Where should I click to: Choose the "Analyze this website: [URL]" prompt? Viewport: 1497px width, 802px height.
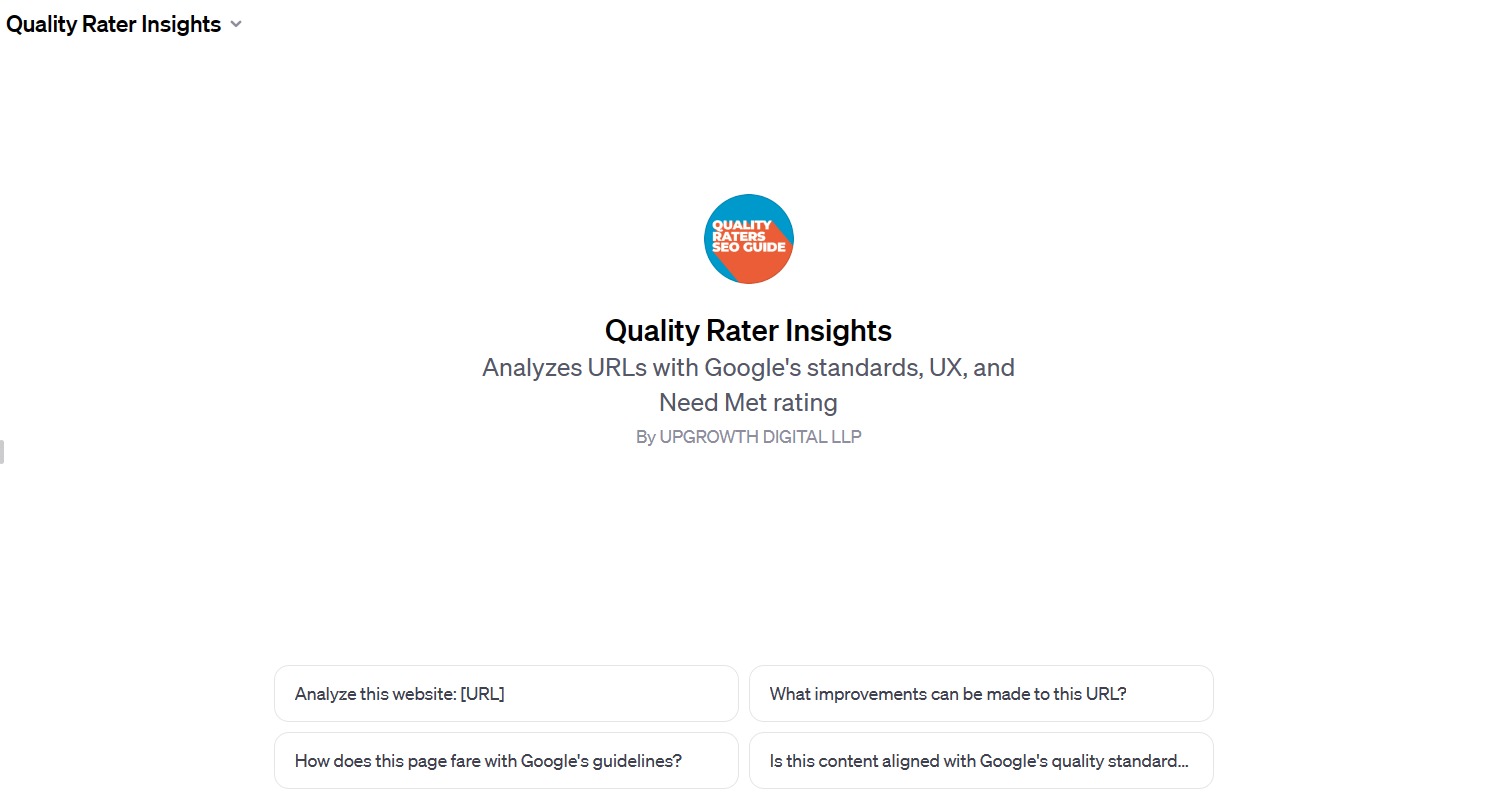[506, 694]
